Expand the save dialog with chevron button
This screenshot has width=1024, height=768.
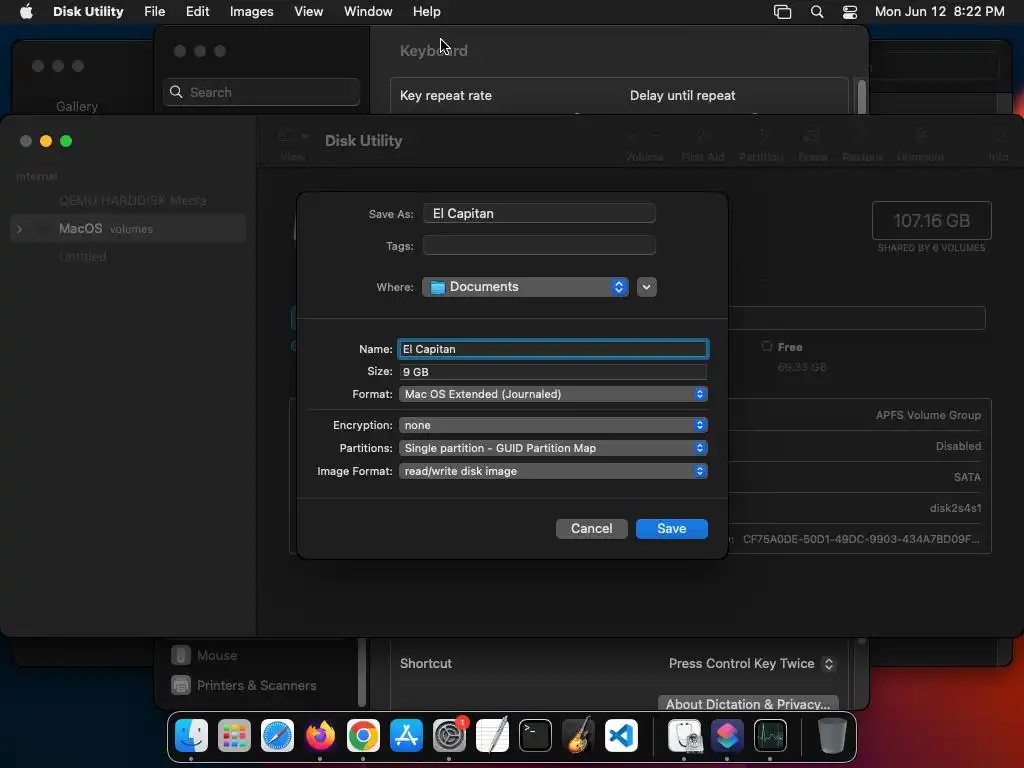click(x=647, y=287)
